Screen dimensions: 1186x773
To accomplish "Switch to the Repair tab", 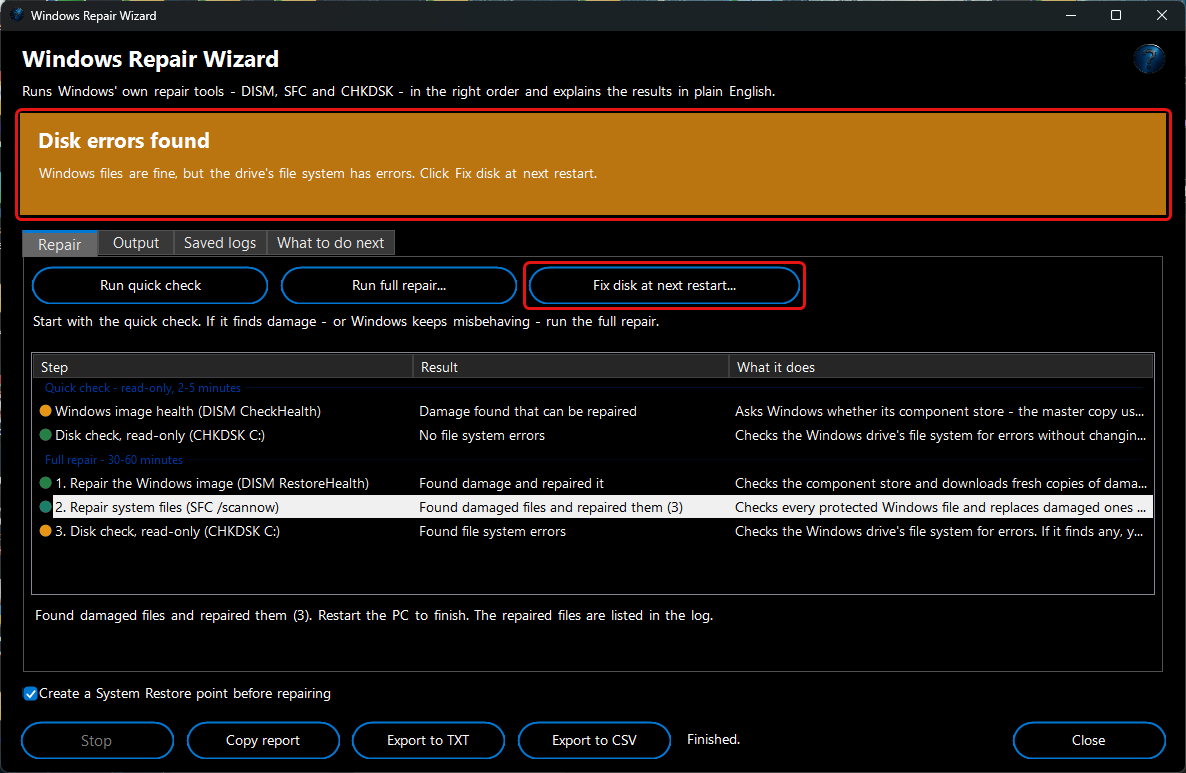I will (60, 244).
